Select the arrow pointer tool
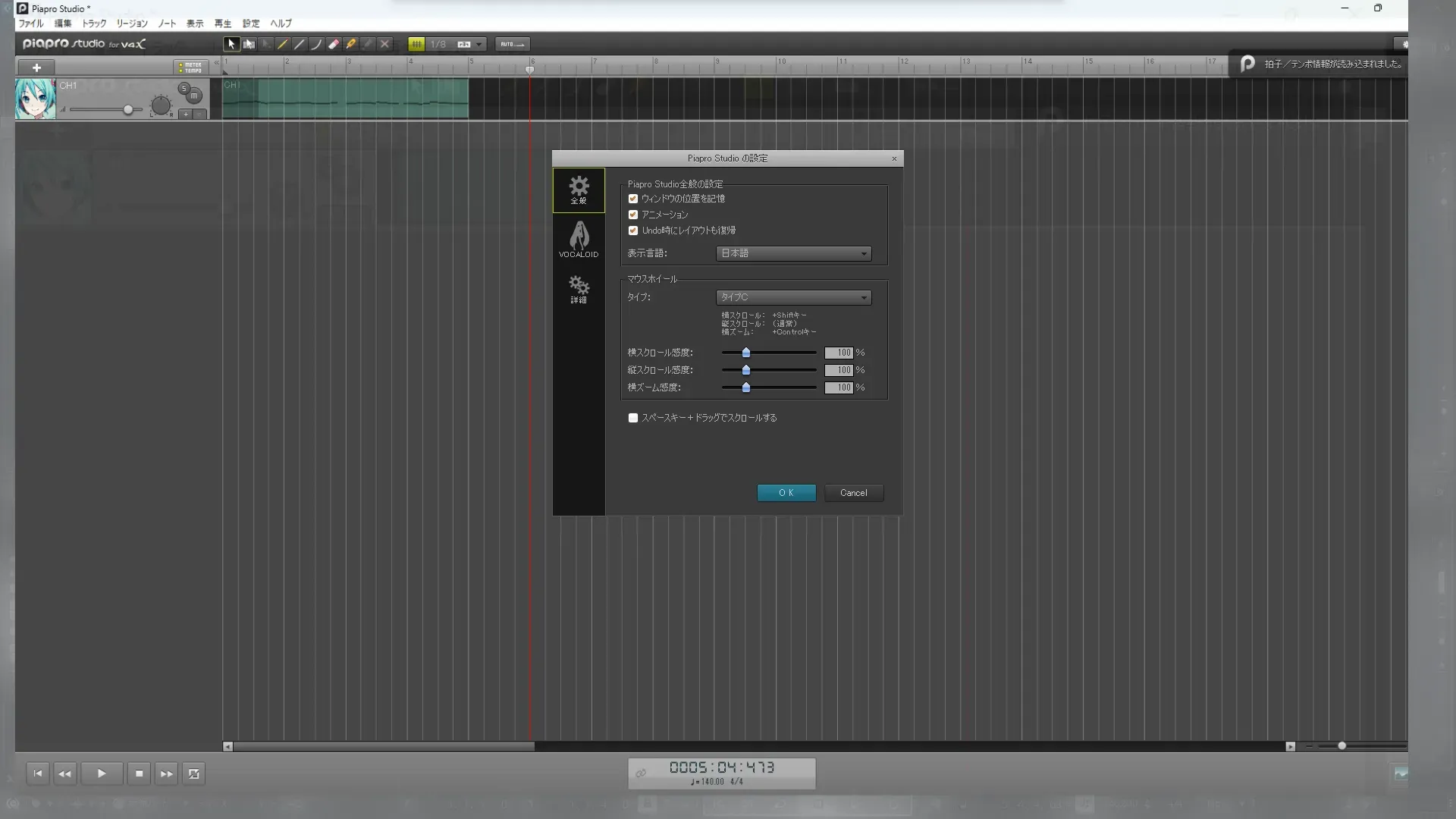Image resolution: width=1456 pixels, height=819 pixels. pyautogui.click(x=231, y=44)
